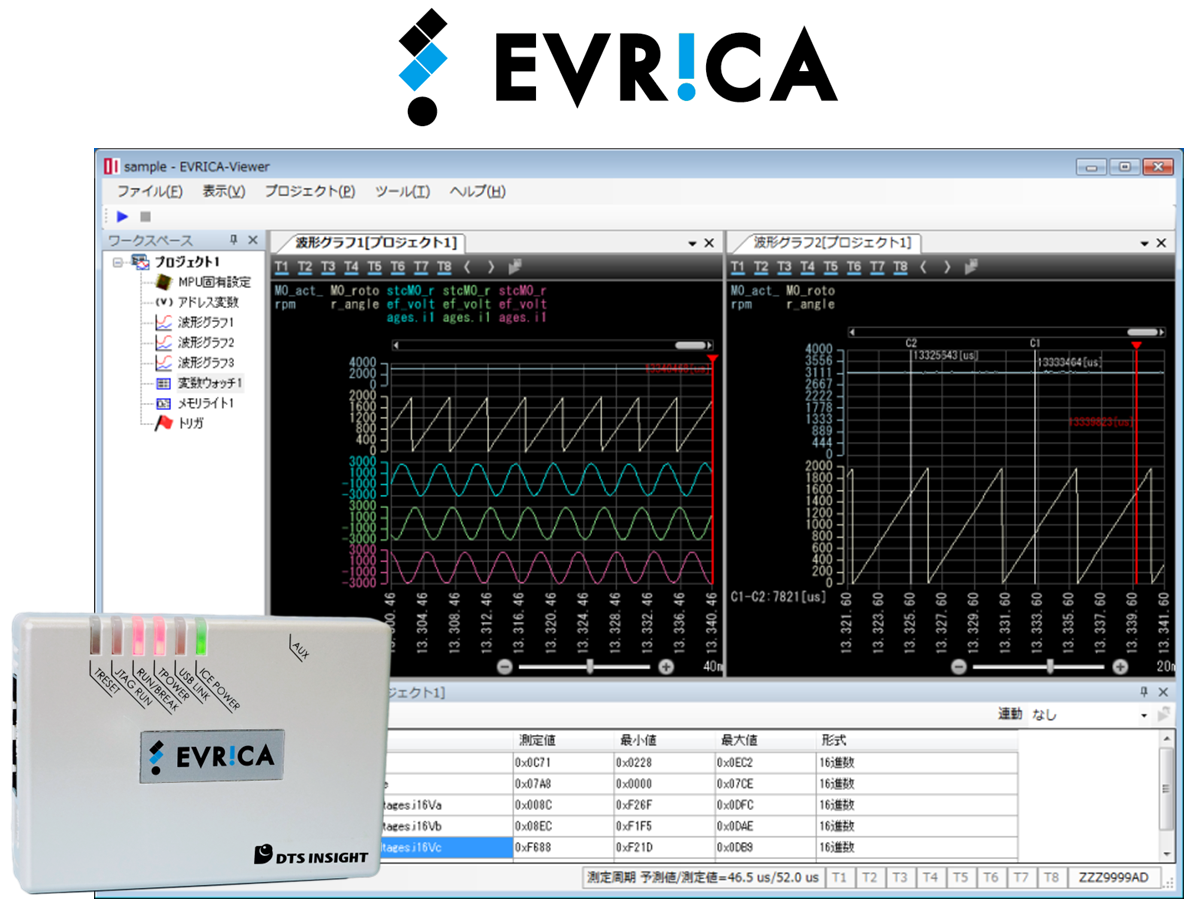The image size is (1184, 904).
Task: Select trigger T2 in 波形グラフ1 toolbar
Action: [x=304, y=267]
